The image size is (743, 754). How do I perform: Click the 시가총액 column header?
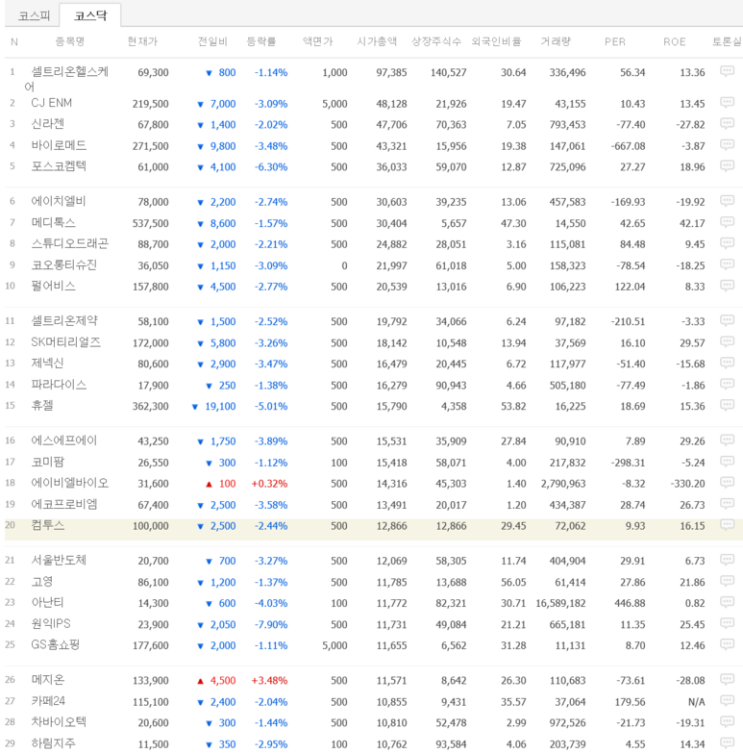point(377,41)
